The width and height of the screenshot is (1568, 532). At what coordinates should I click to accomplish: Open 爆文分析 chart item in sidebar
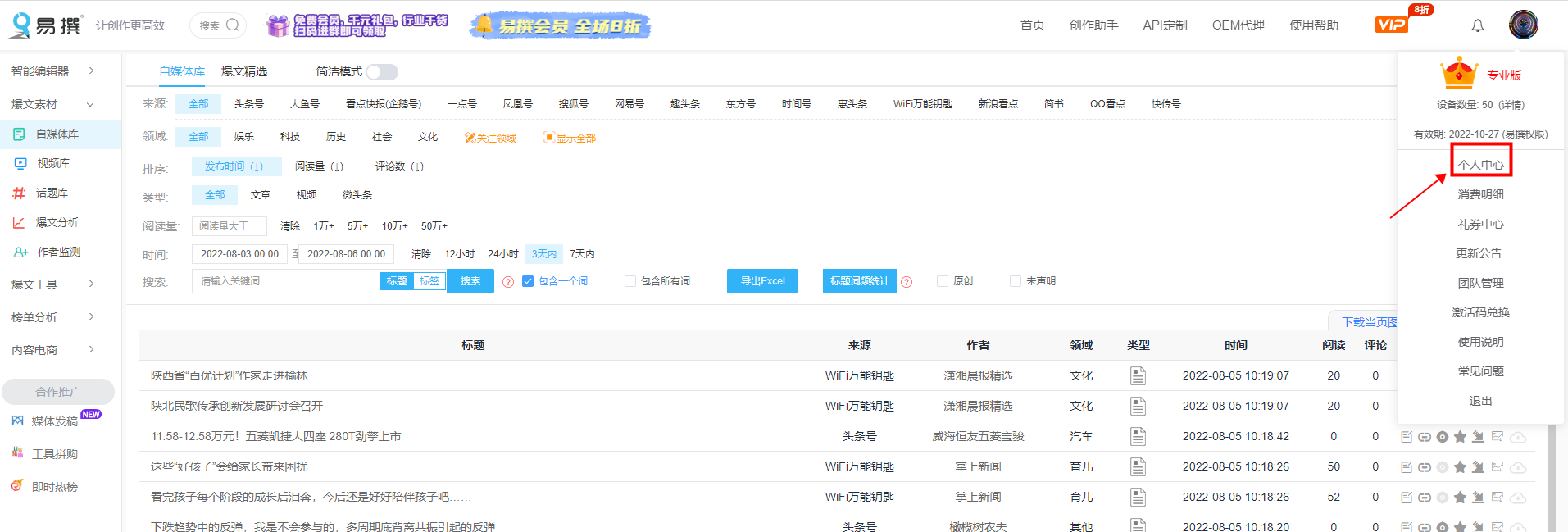[x=57, y=222]
